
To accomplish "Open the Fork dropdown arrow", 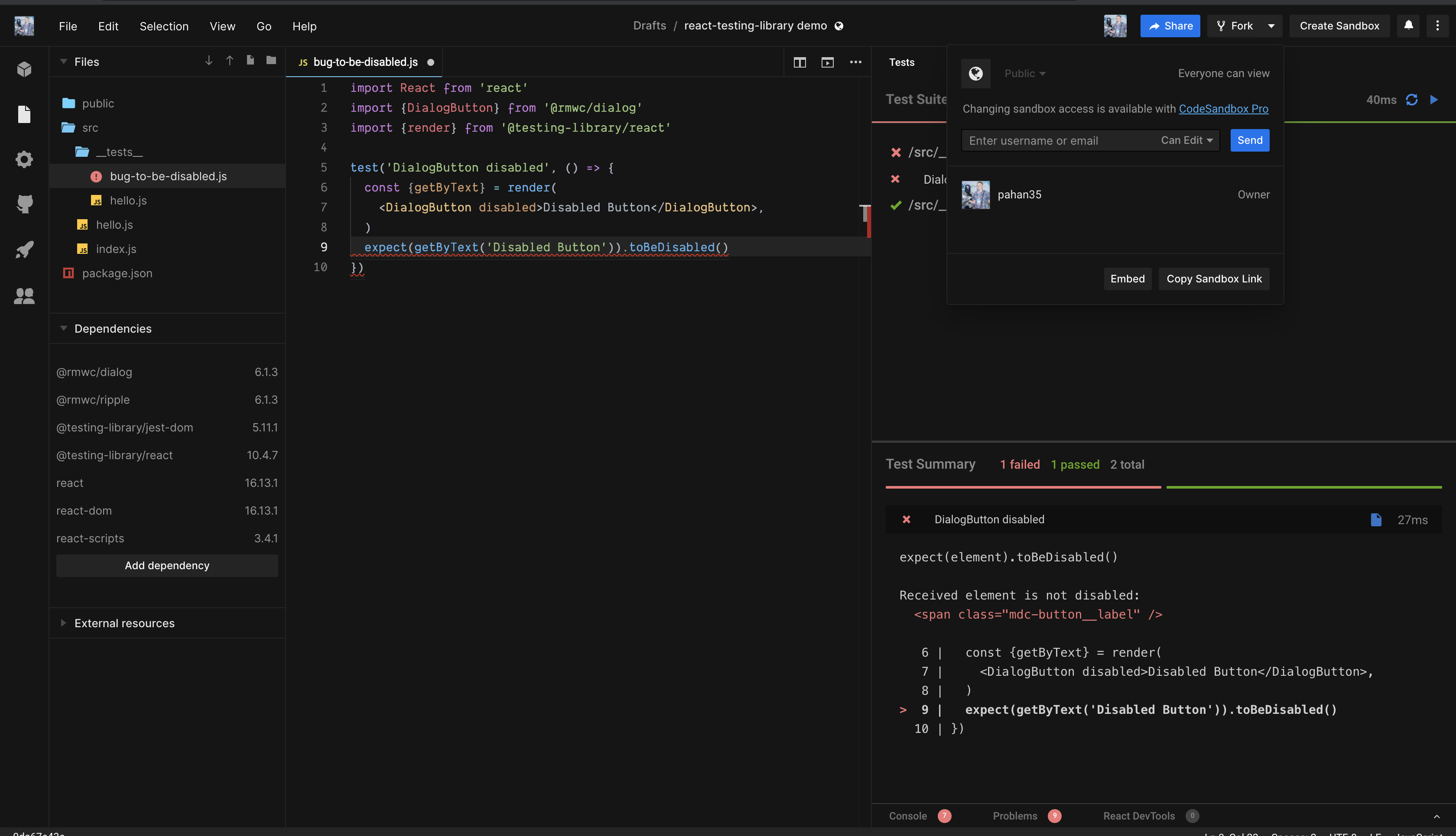I will [1271, 26].
